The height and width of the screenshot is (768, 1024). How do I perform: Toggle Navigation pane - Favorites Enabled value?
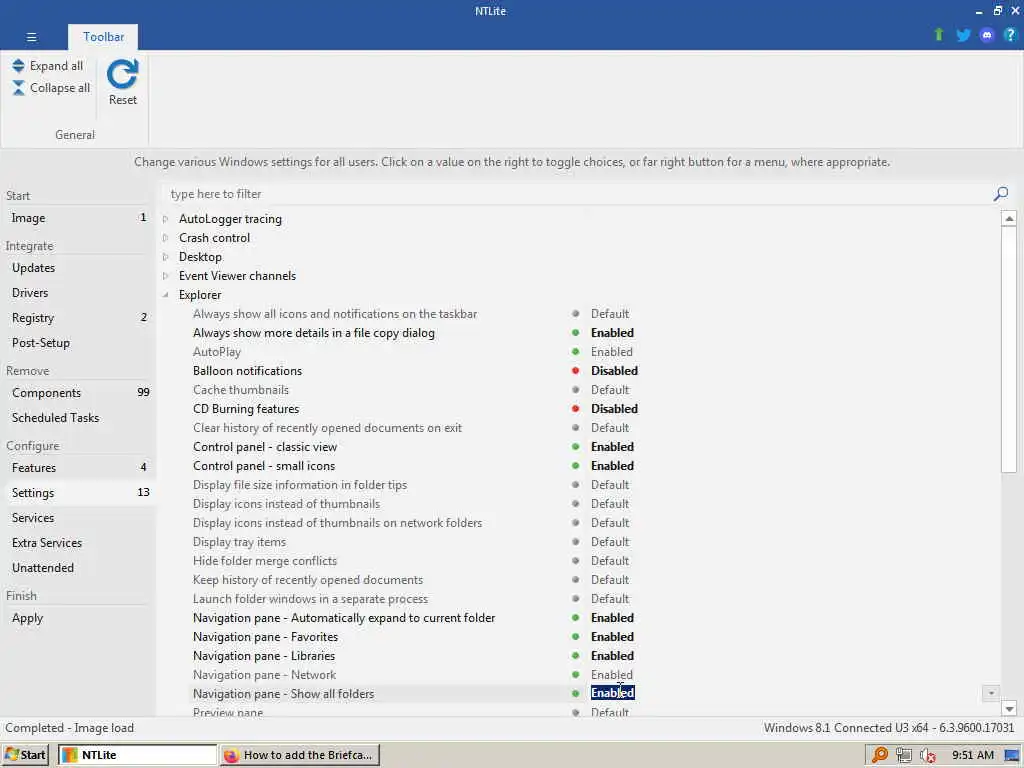[x=612, y=637]
